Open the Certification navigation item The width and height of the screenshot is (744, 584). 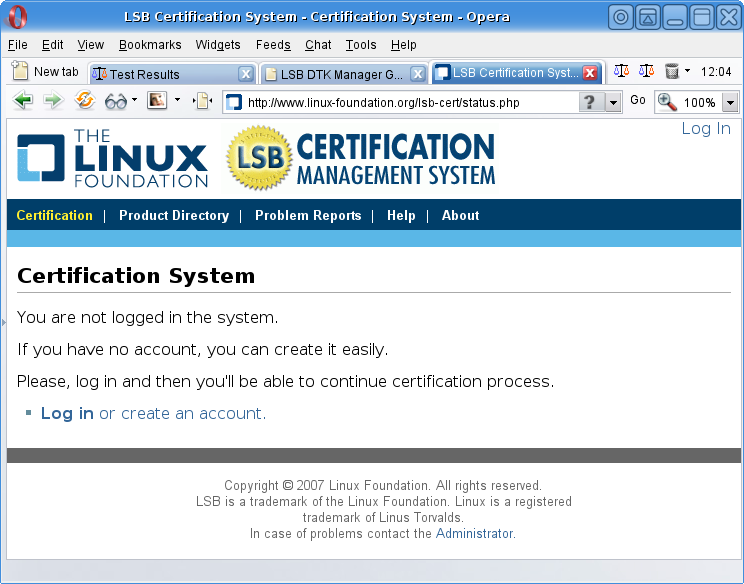(55, 215)
